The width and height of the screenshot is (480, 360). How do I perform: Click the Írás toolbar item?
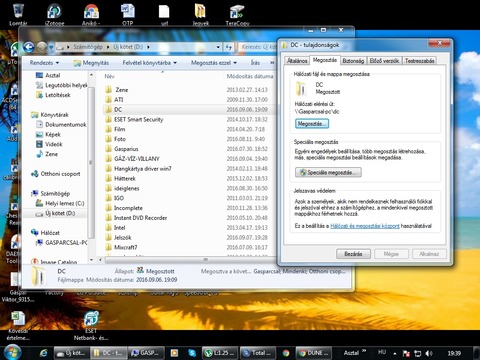click(255, 63)
